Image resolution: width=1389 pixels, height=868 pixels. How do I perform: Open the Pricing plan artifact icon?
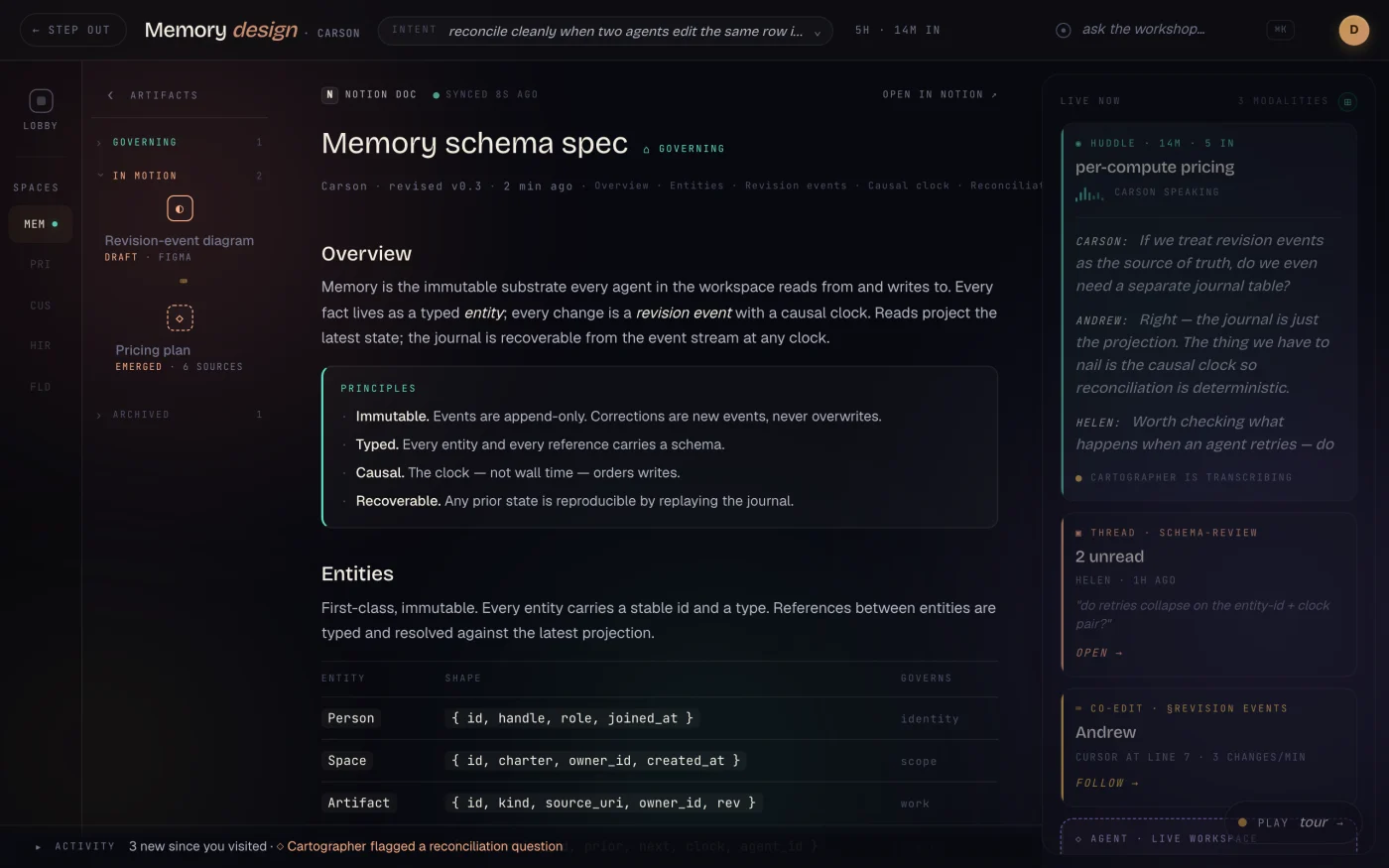180,318
